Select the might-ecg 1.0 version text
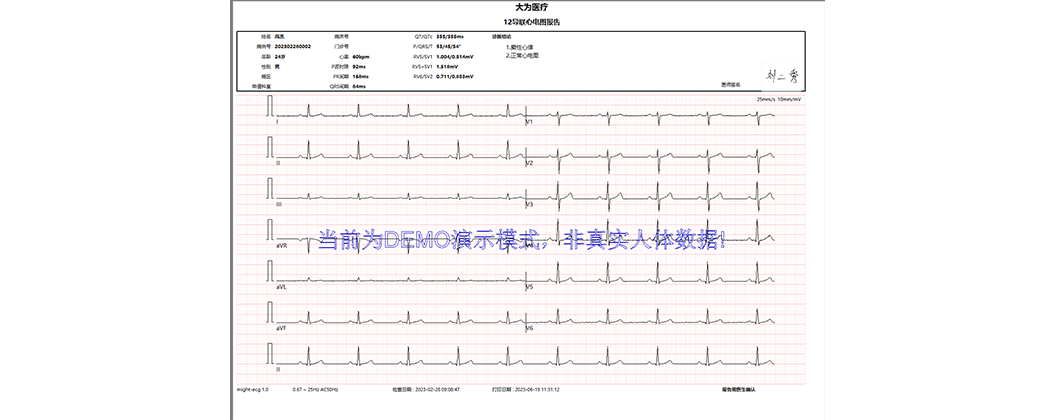This screenshot has width=1055, height=420. point(252,389)
